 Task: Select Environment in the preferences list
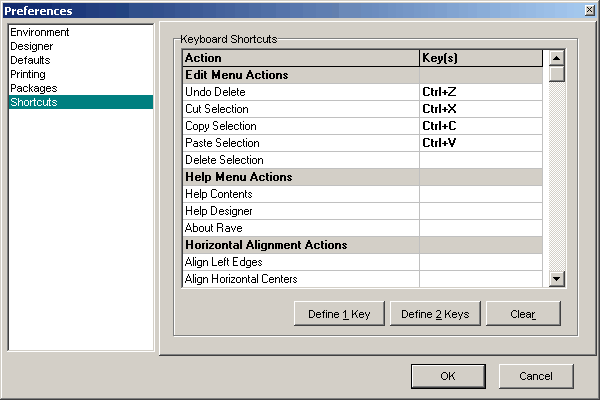point(39,32)
